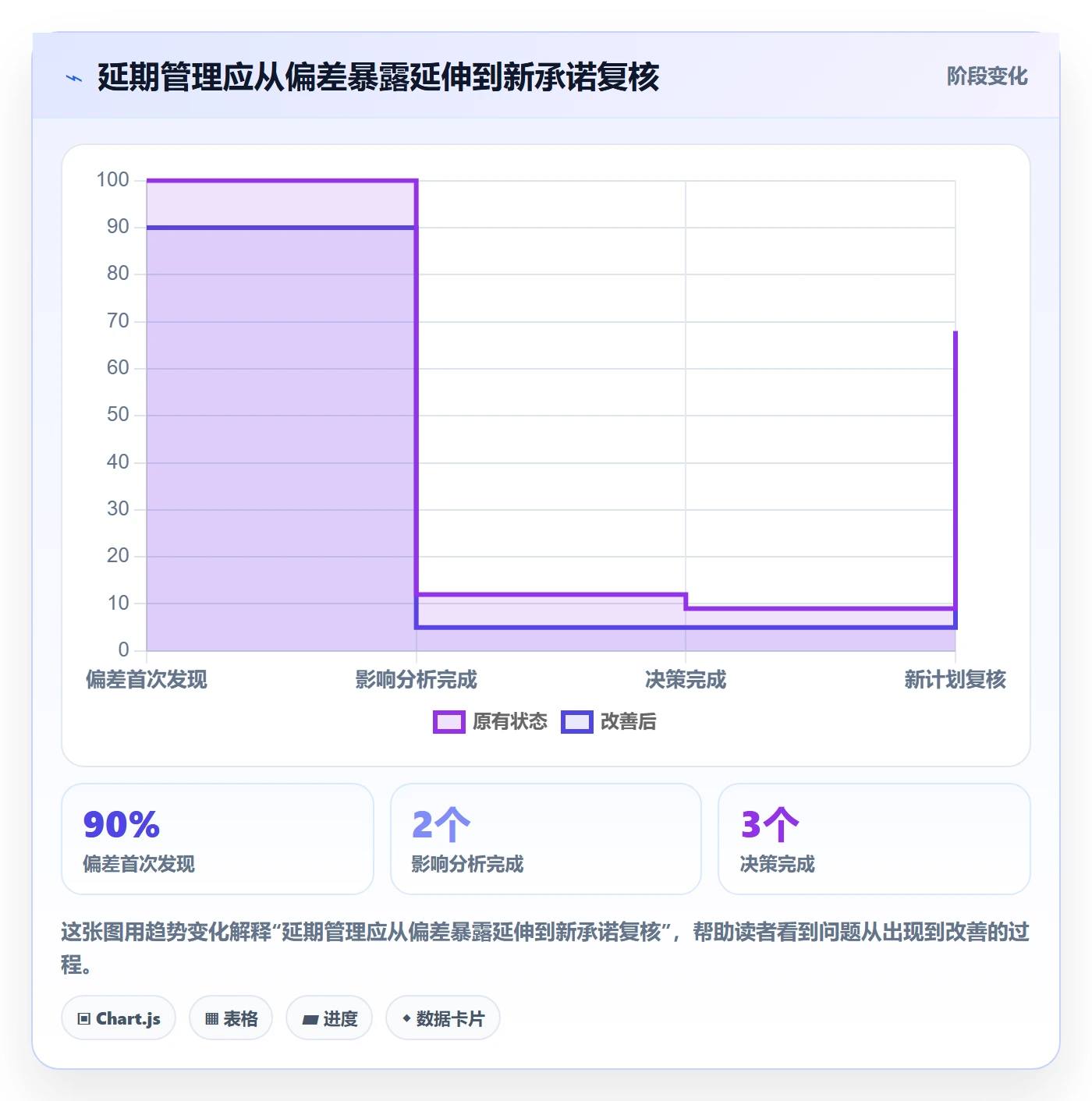Select the Chart.js tag pill

[x=119, y=1018]
